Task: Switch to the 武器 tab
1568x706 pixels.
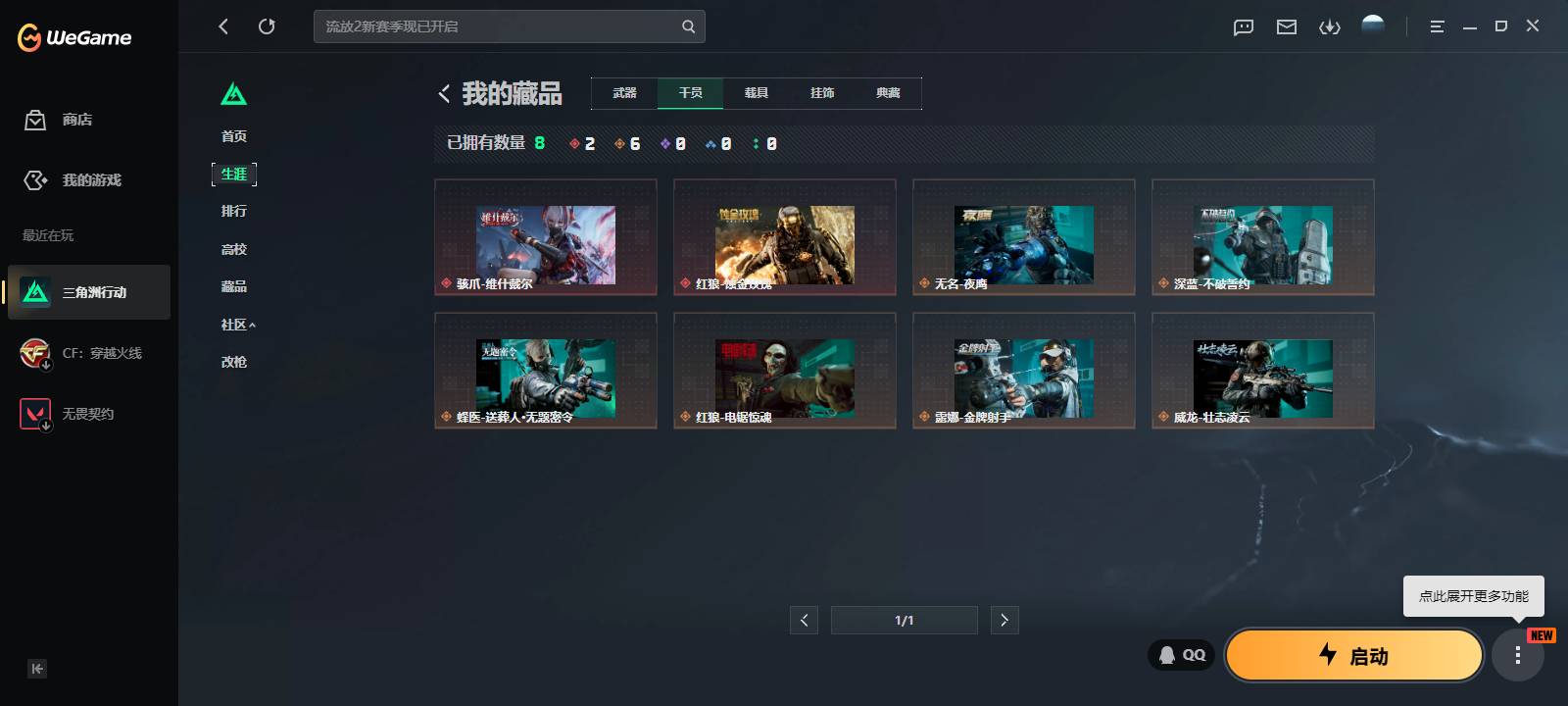Action: tap(624, 93)
